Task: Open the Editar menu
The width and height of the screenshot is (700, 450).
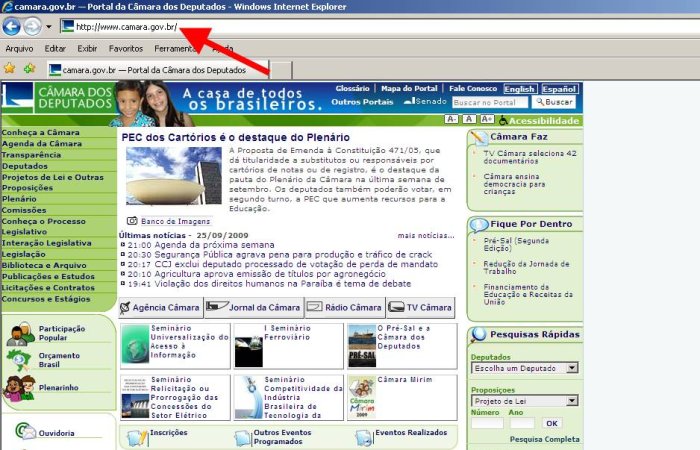Action: [x=55, y=48]
